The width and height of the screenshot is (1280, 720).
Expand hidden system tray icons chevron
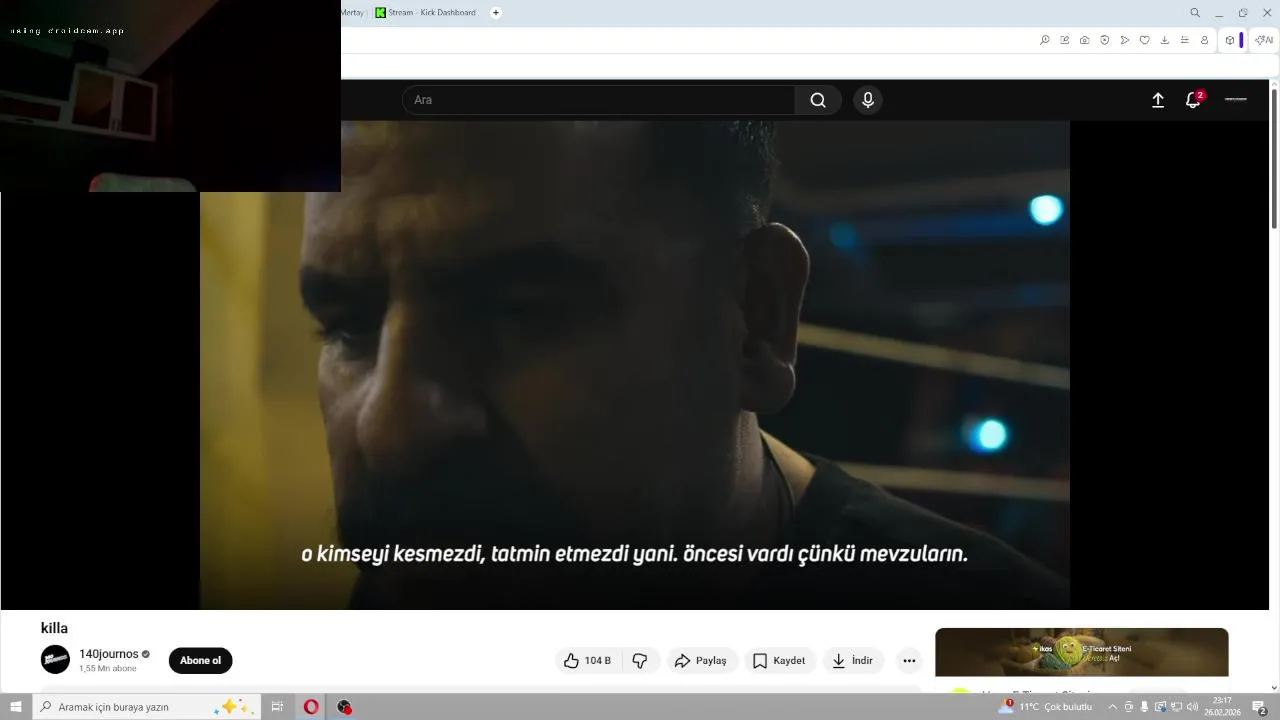tap(1112, 707)
